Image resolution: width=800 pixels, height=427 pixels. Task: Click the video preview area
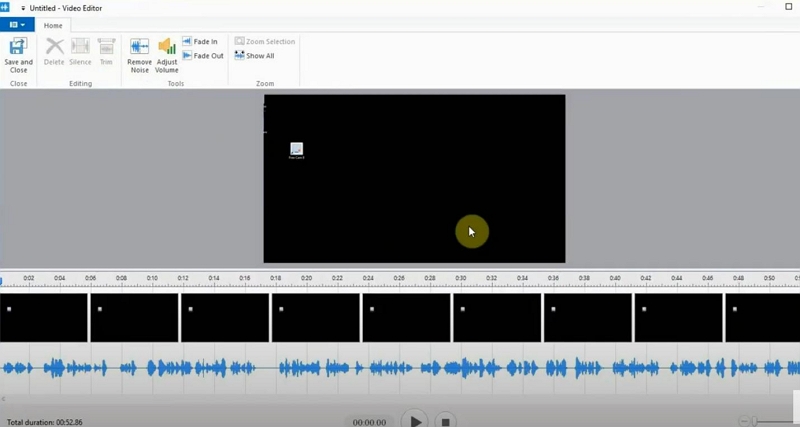click(x=414, y=179)
